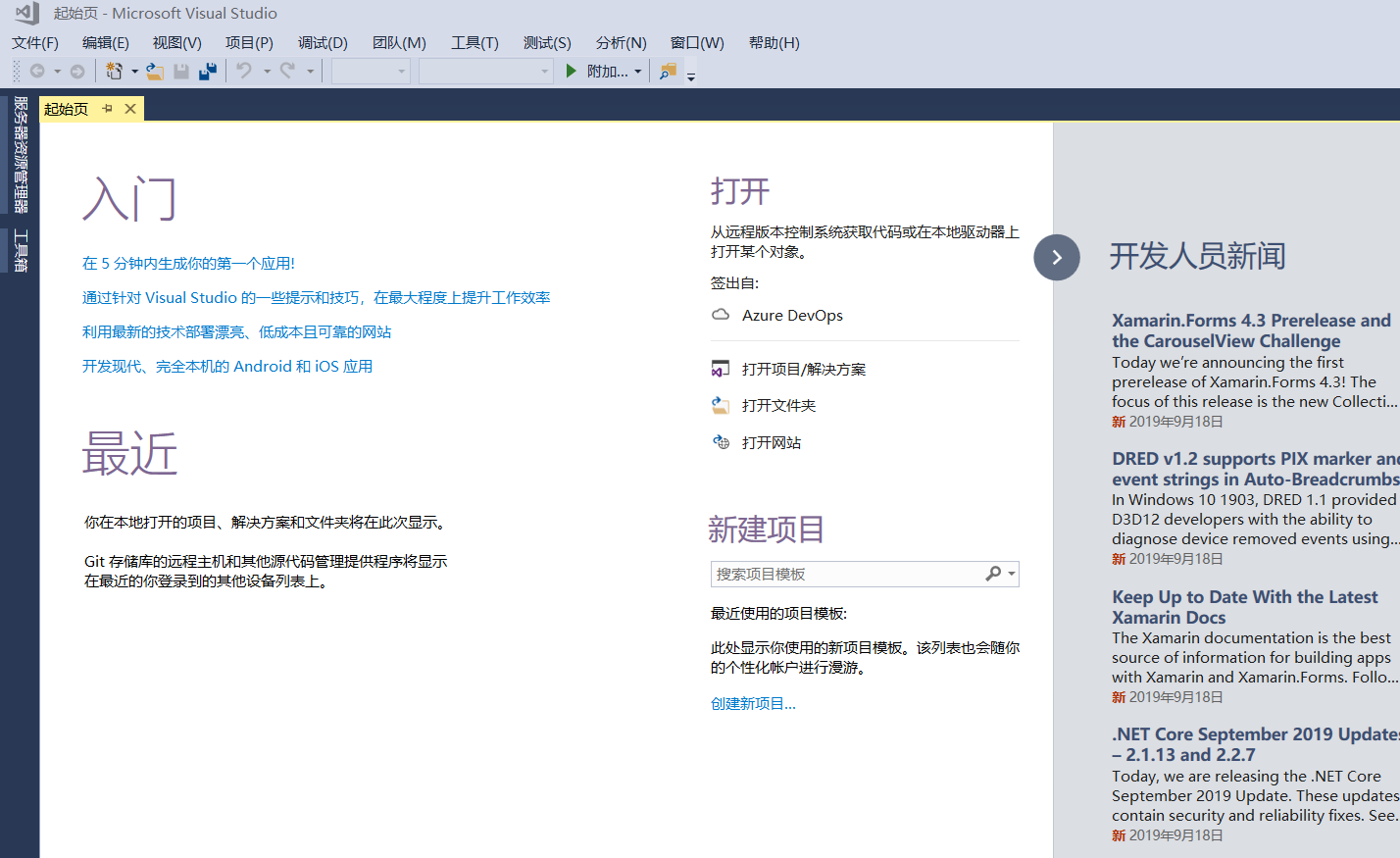
Task: Click the Visual Studio logo icon
Action: [26, 13]
